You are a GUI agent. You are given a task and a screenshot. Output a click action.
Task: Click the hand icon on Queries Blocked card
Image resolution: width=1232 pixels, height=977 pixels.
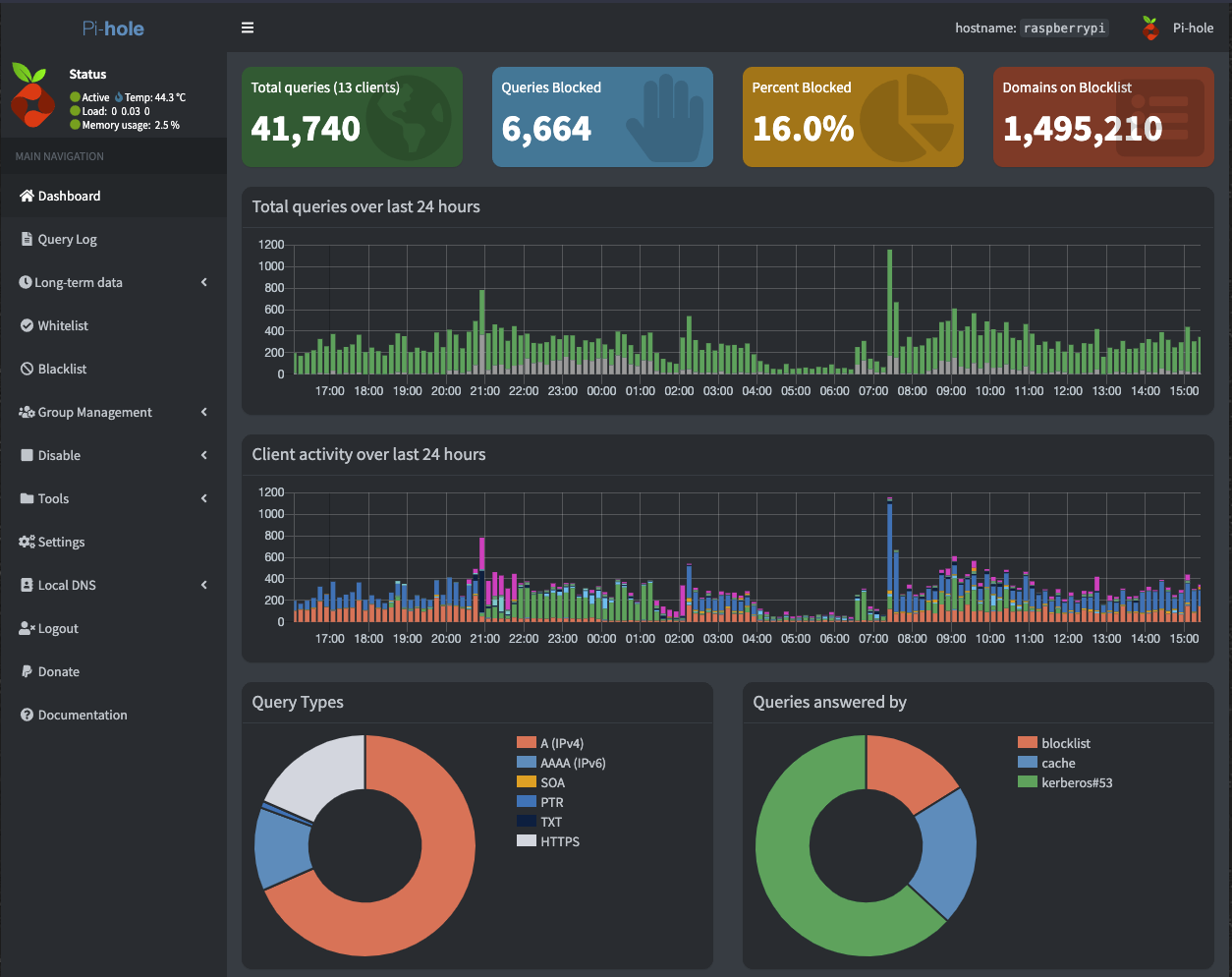click(667, 118)
